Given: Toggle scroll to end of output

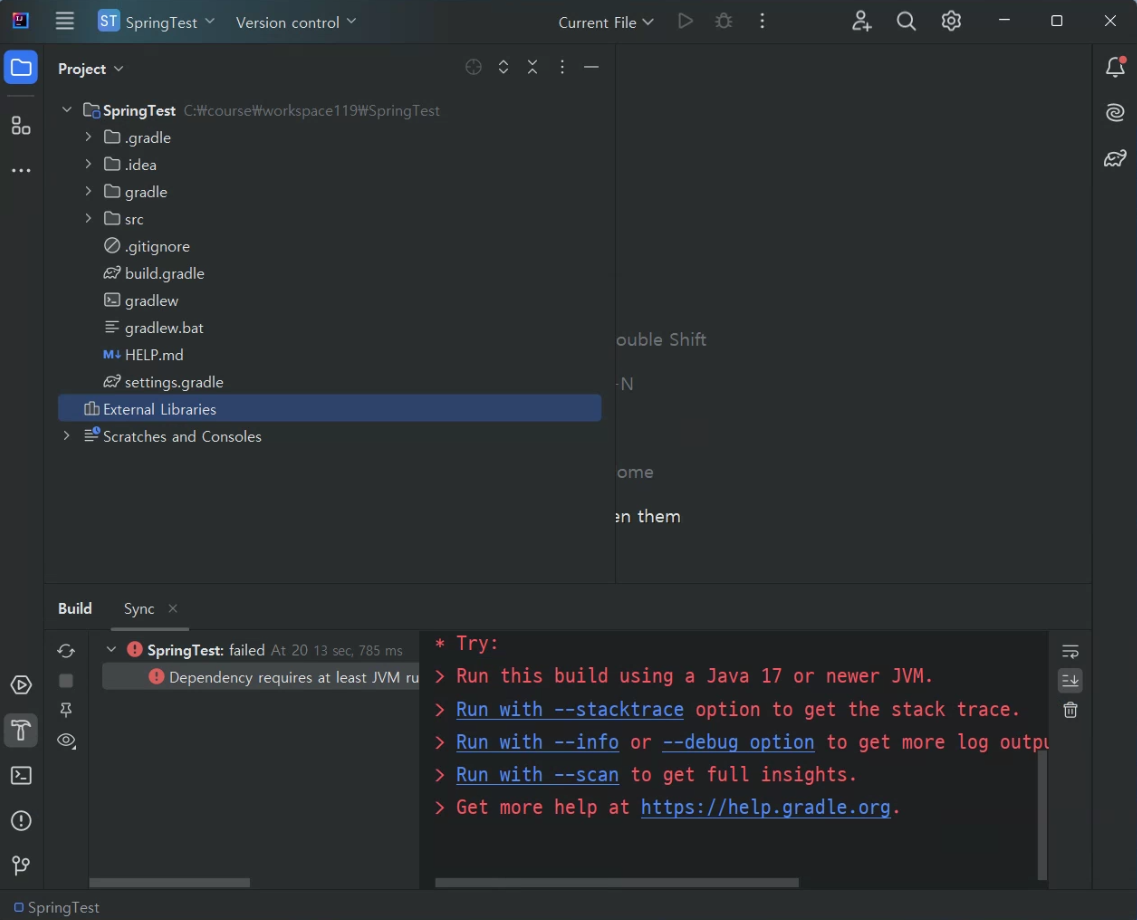Looking at the screenshot, I should [1070, 681].
